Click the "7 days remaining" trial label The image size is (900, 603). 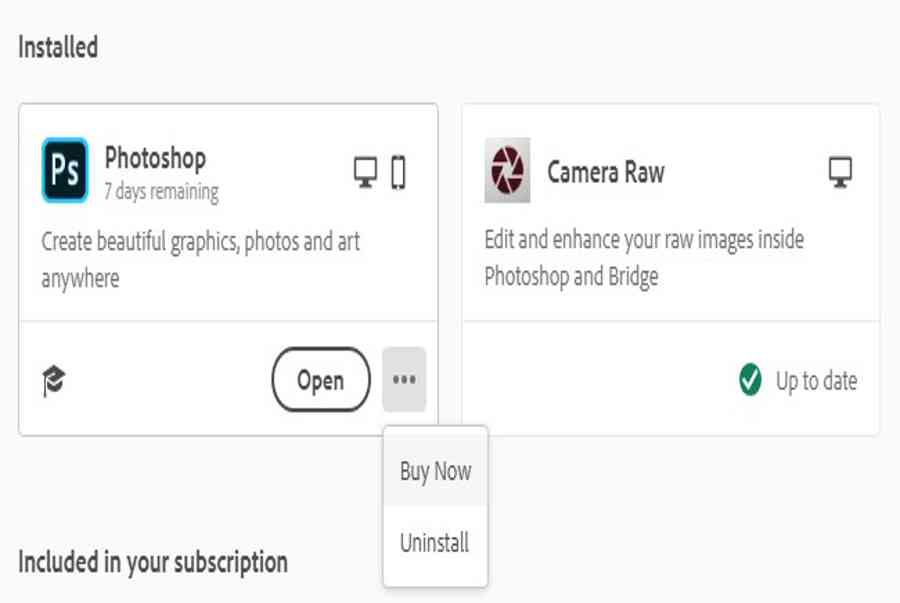(x=161, y=192)
